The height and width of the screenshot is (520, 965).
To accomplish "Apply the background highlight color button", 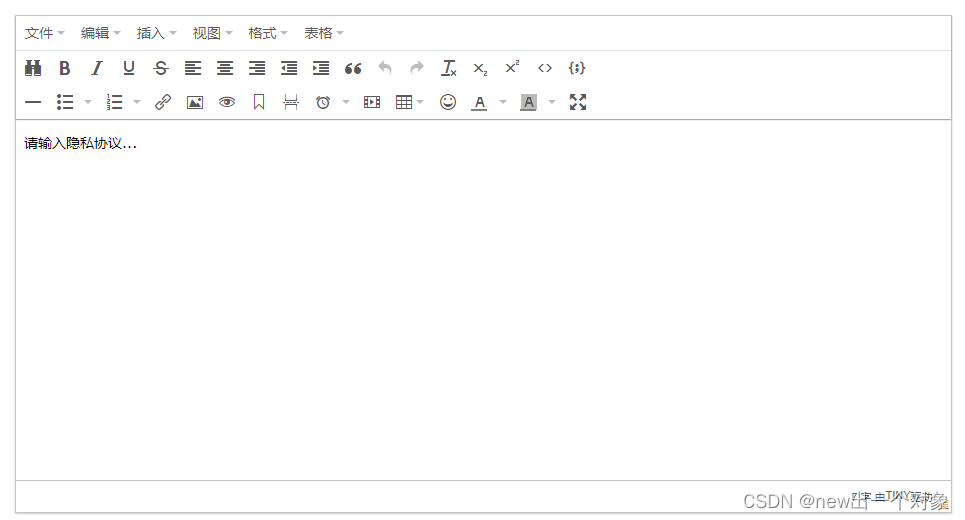I will [x=529, y=102].
